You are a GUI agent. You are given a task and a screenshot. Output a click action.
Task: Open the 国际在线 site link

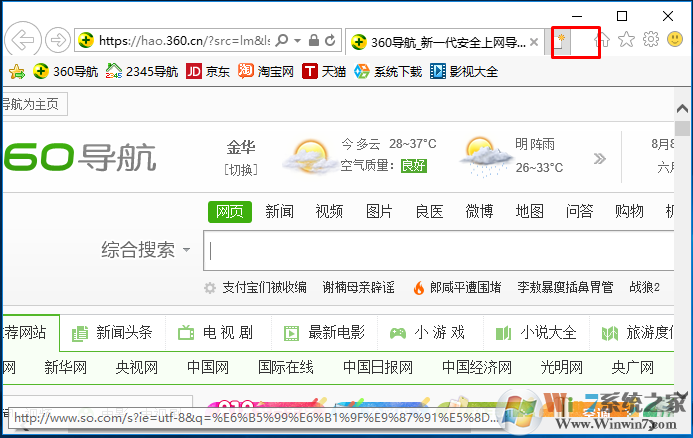[286, 367]
